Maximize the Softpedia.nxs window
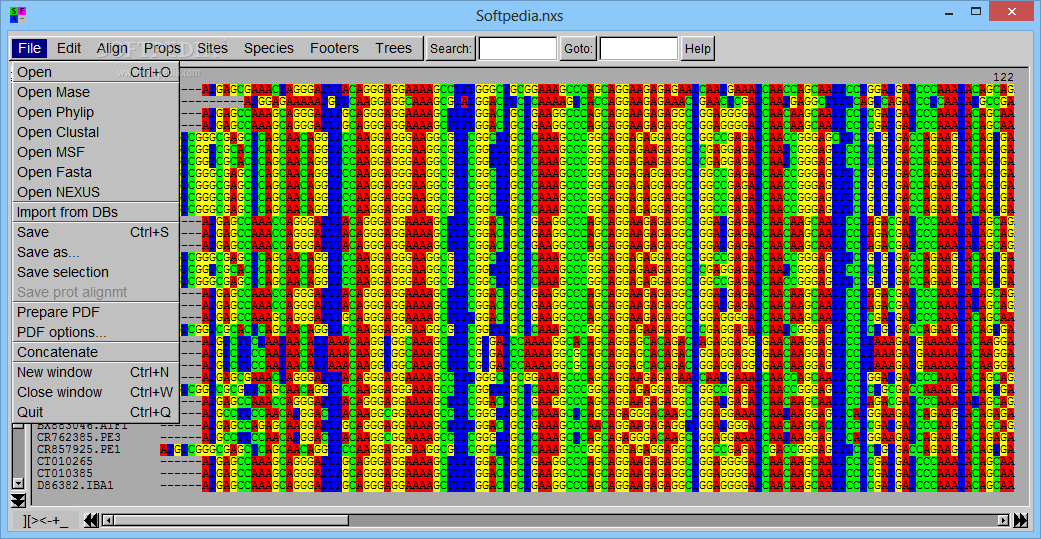The image size is (1041, 539). point(975,12)
